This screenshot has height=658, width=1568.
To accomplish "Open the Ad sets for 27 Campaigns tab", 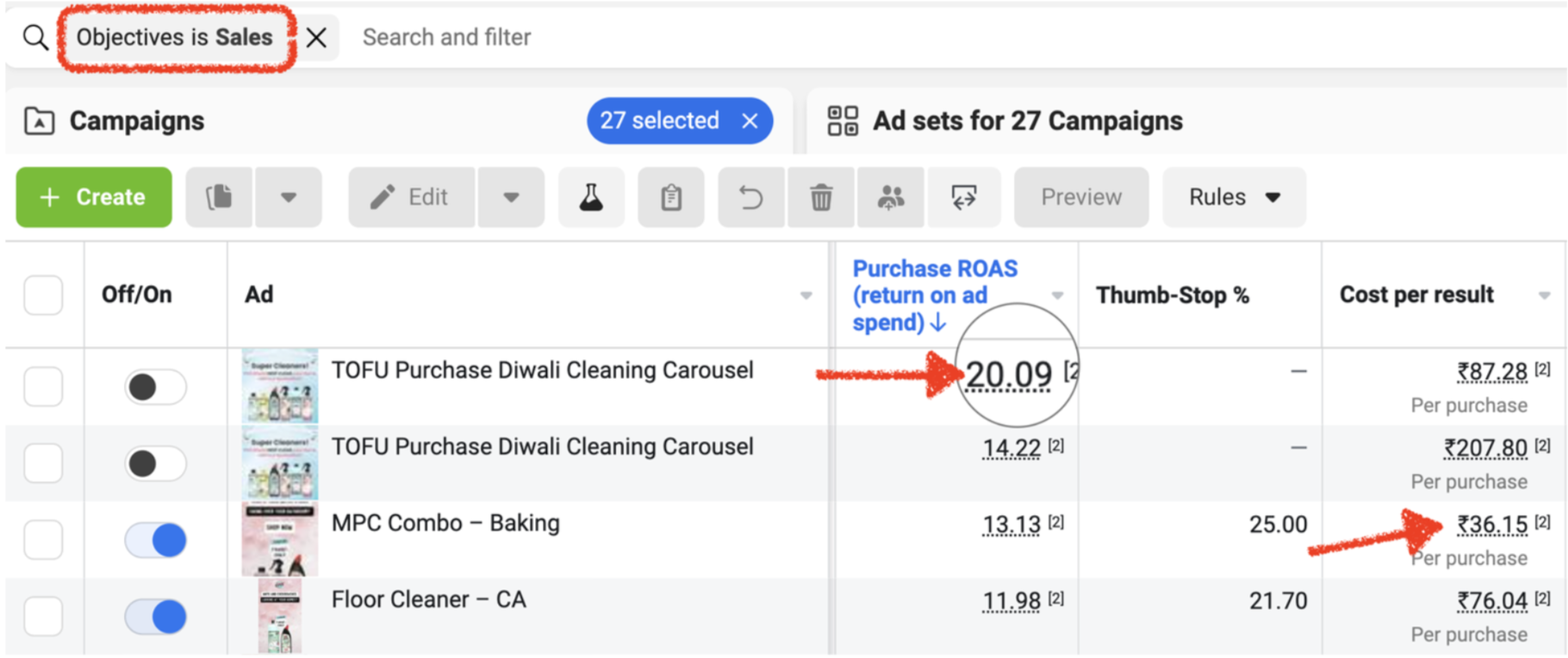I will [x=1027, y=121].
